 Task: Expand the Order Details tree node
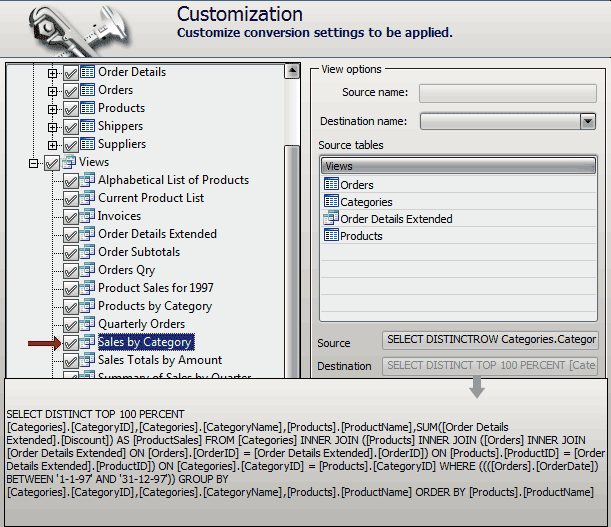[x=52, y=73]
